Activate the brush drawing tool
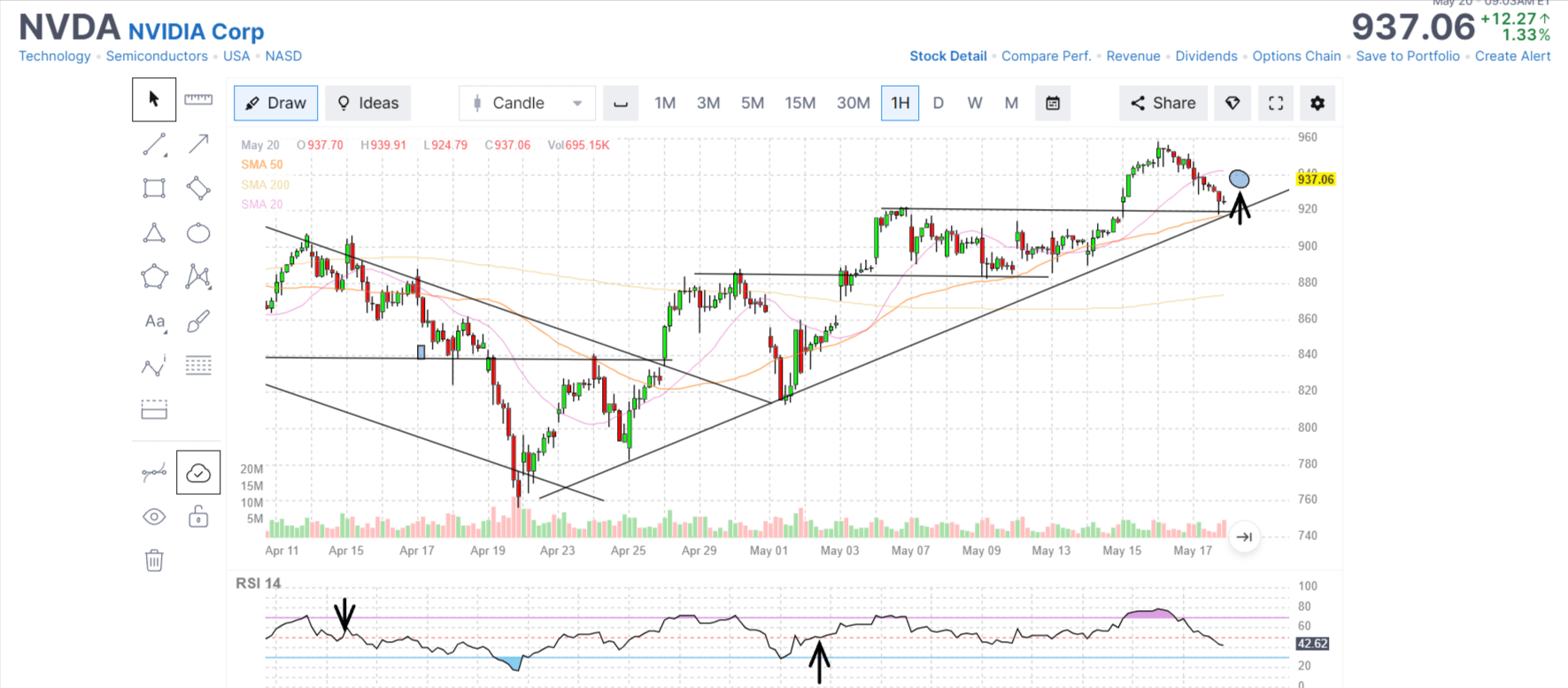This screenshot has height=688, width=1568. click(198, 321)
